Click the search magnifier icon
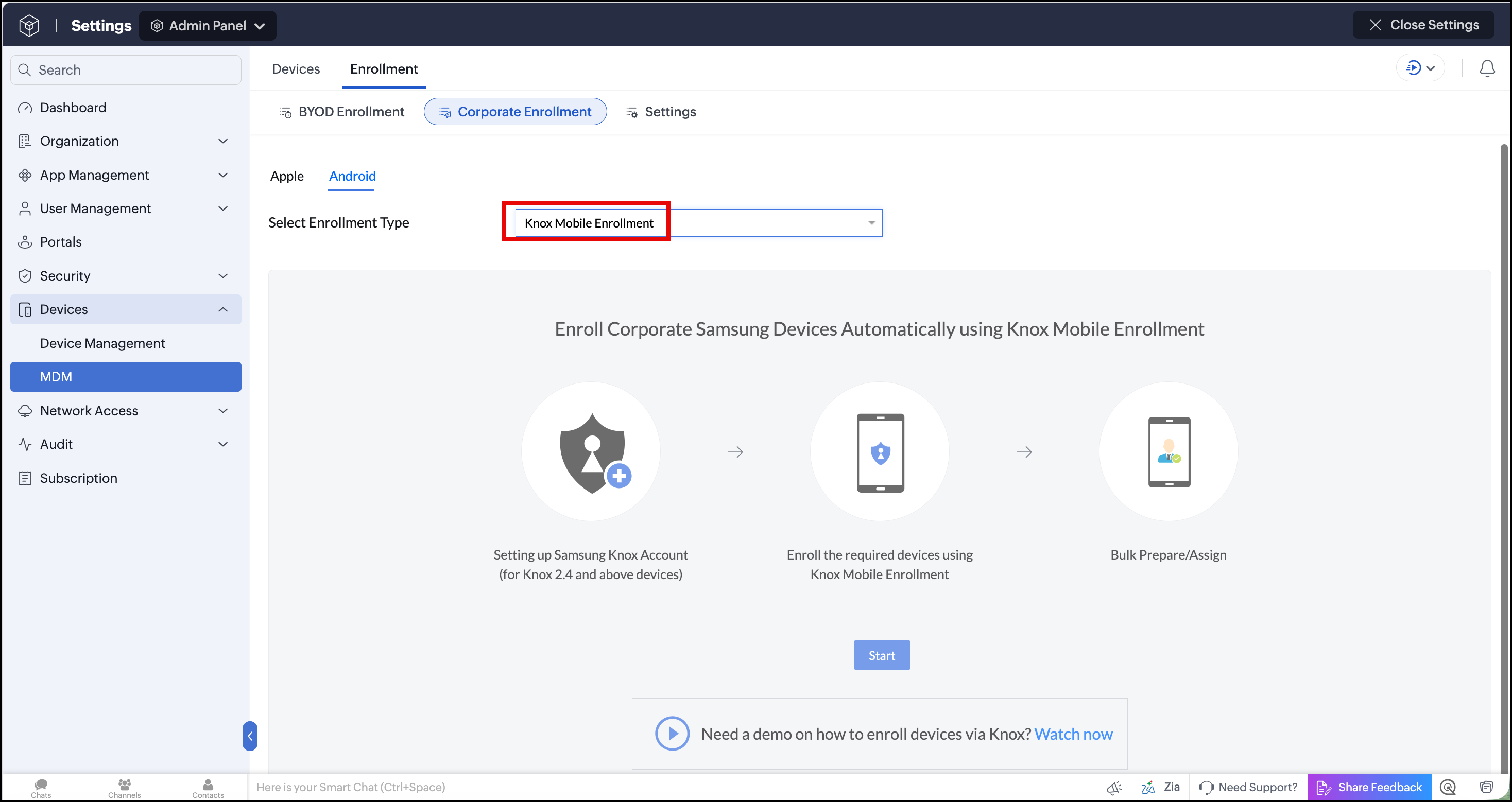This screenshot has height=802, width=1512. pos(24,70)
